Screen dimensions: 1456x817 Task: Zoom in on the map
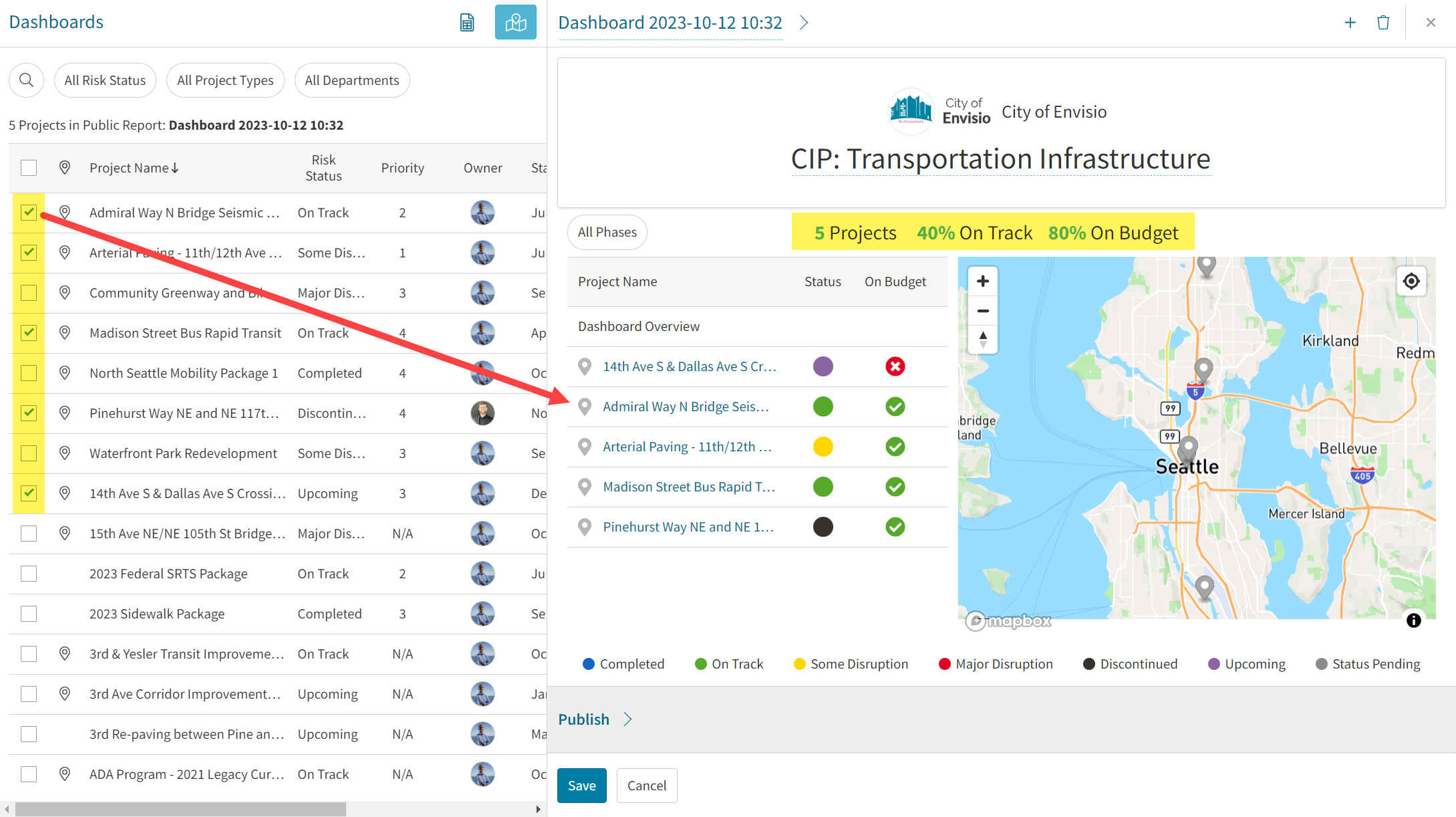(982, 281)
